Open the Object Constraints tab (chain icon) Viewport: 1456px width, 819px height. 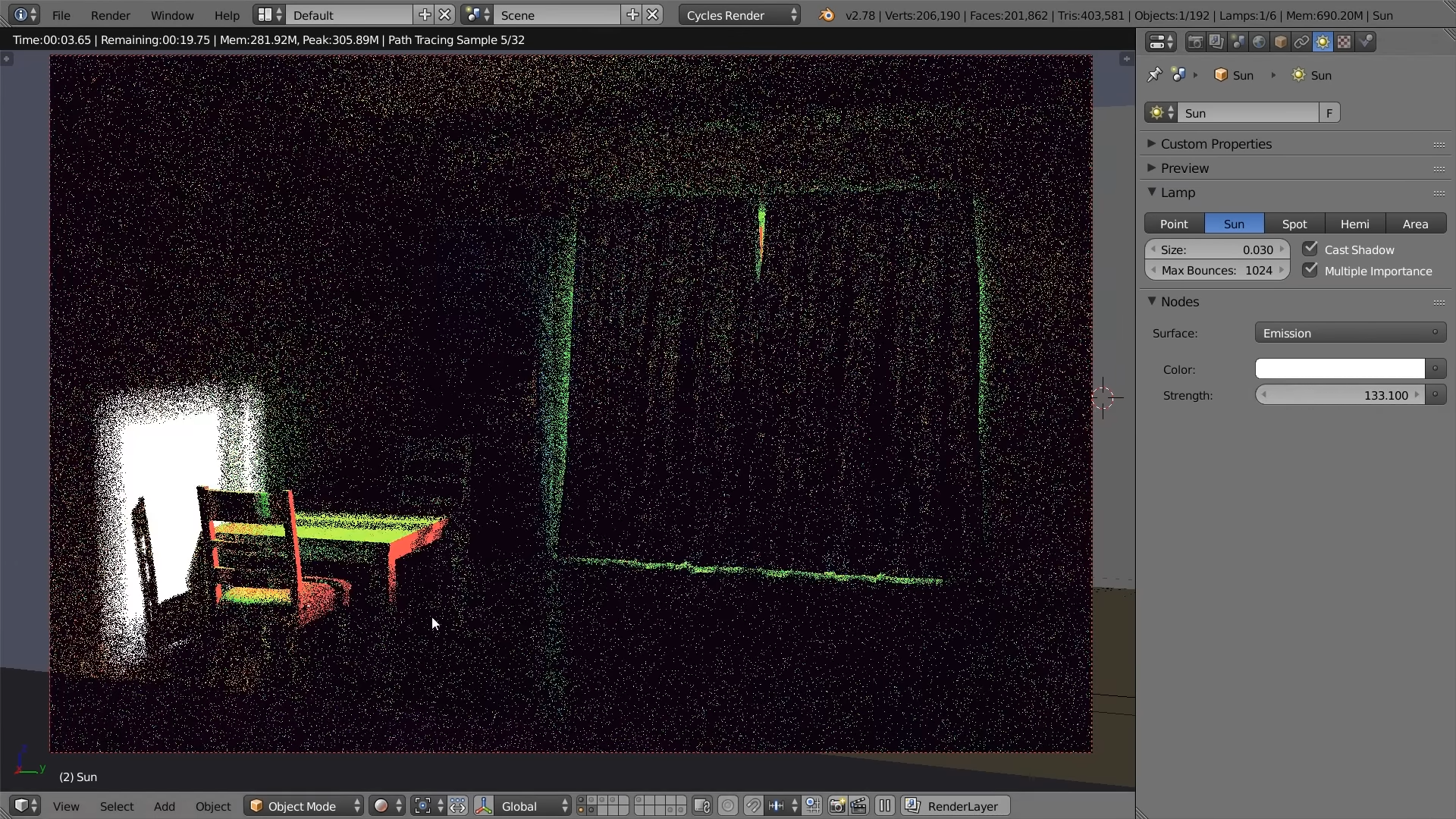[x=1301, y=42]
